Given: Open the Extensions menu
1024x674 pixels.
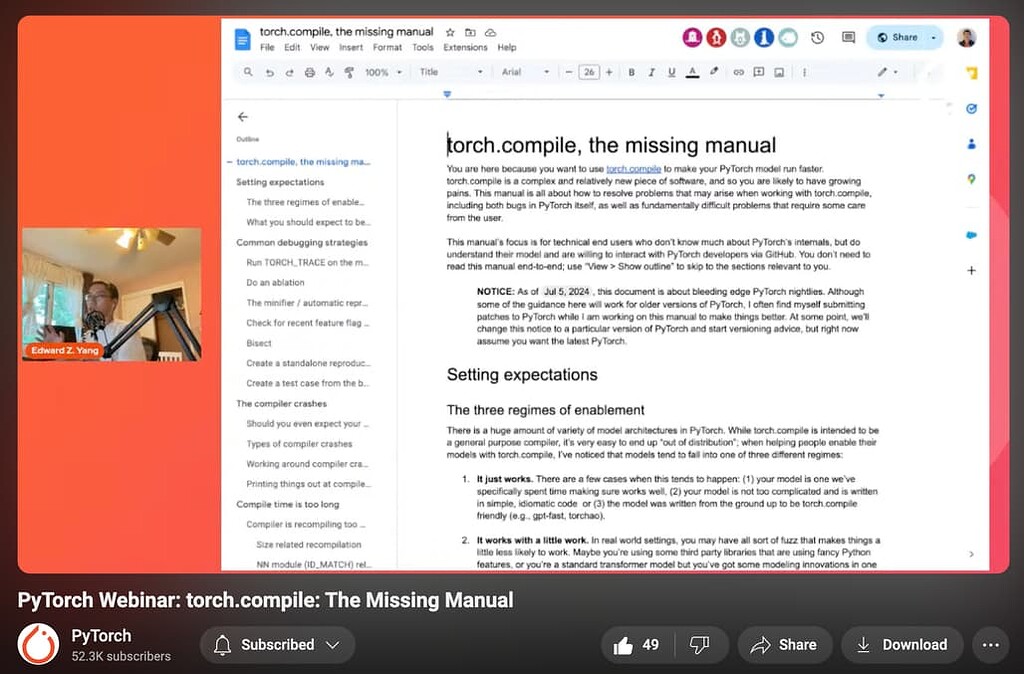Looking at the screenshot, I should (x=465, y=48).
